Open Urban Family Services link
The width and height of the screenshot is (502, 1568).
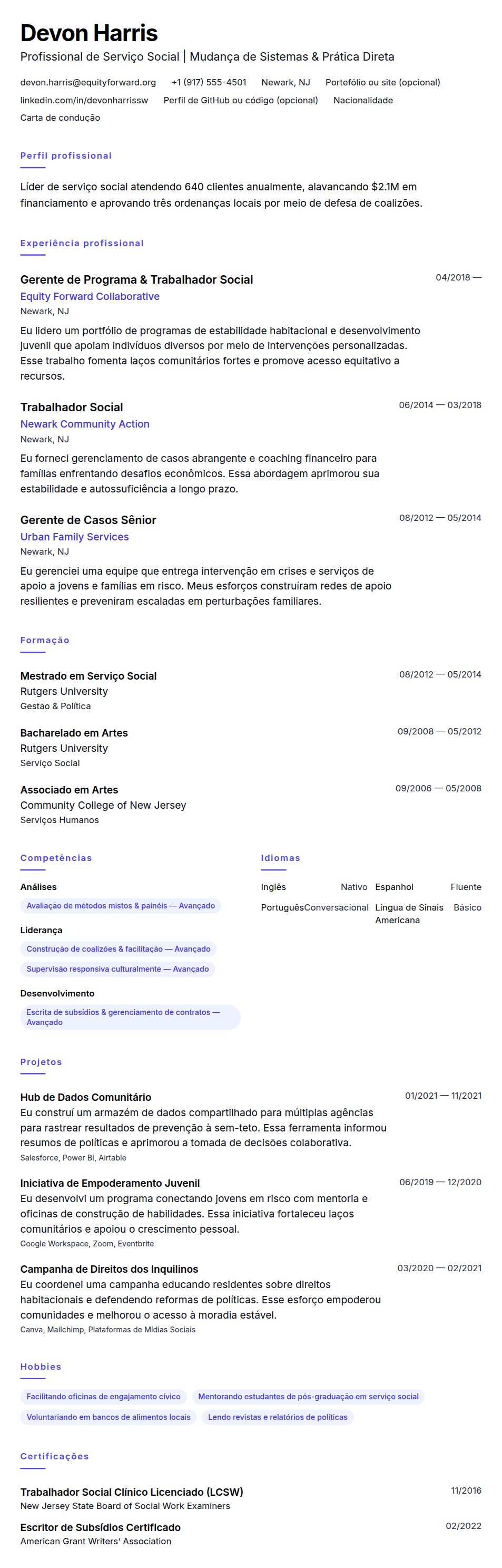pos(75,537)
